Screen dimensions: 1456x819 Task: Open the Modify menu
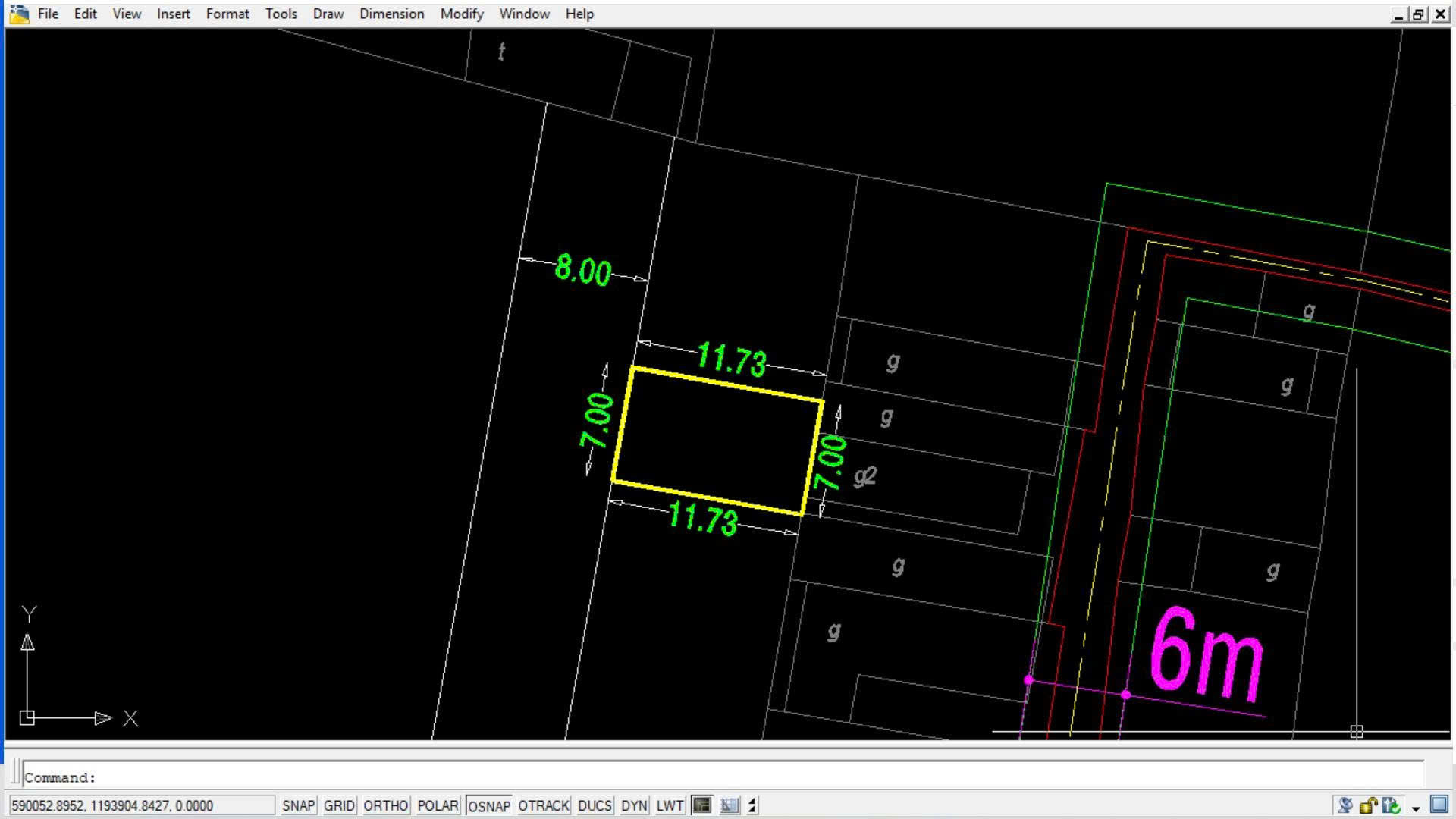pos(461,14)
